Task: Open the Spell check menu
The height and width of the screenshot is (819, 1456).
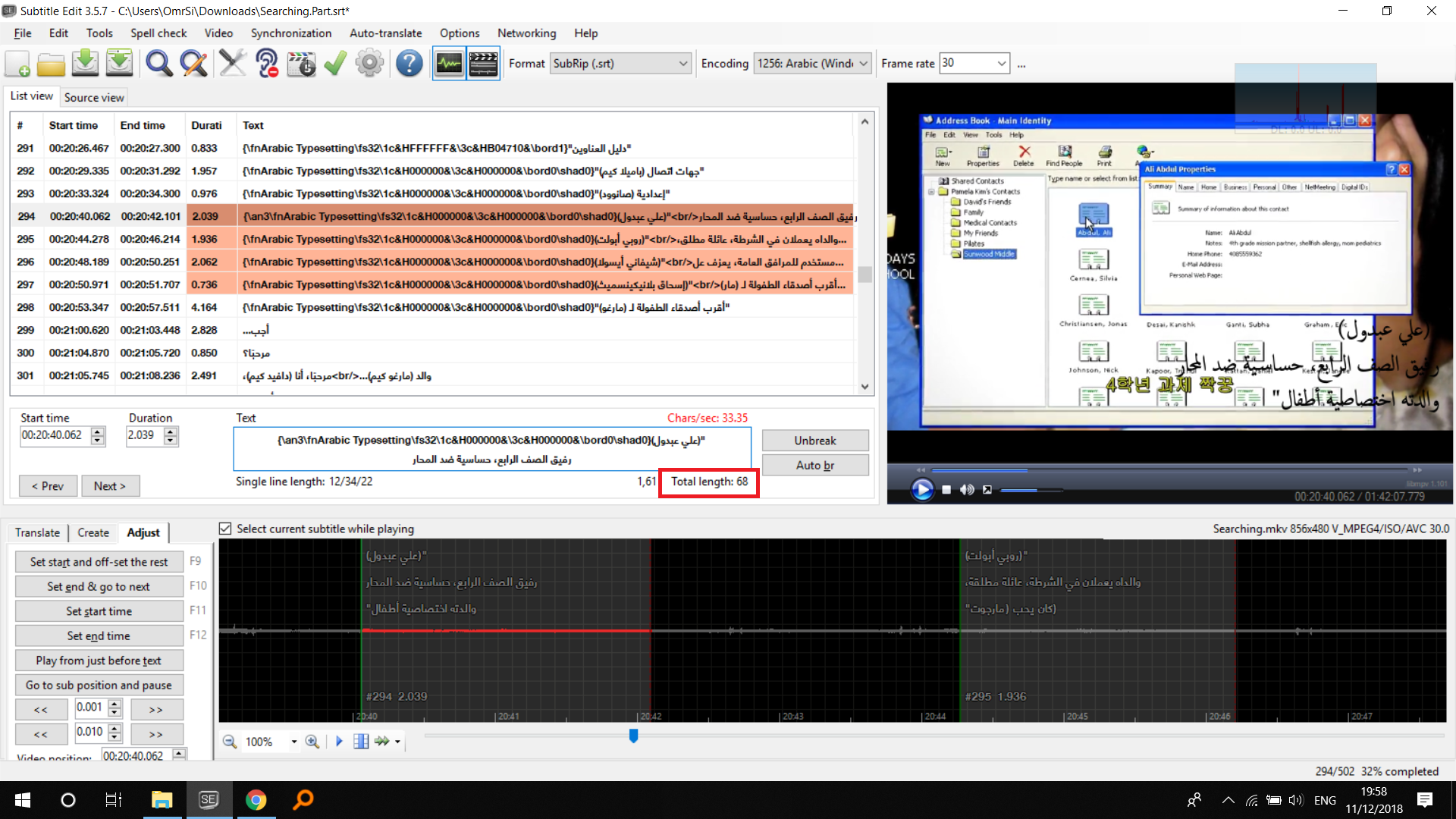Action: [x=158, y=33]
